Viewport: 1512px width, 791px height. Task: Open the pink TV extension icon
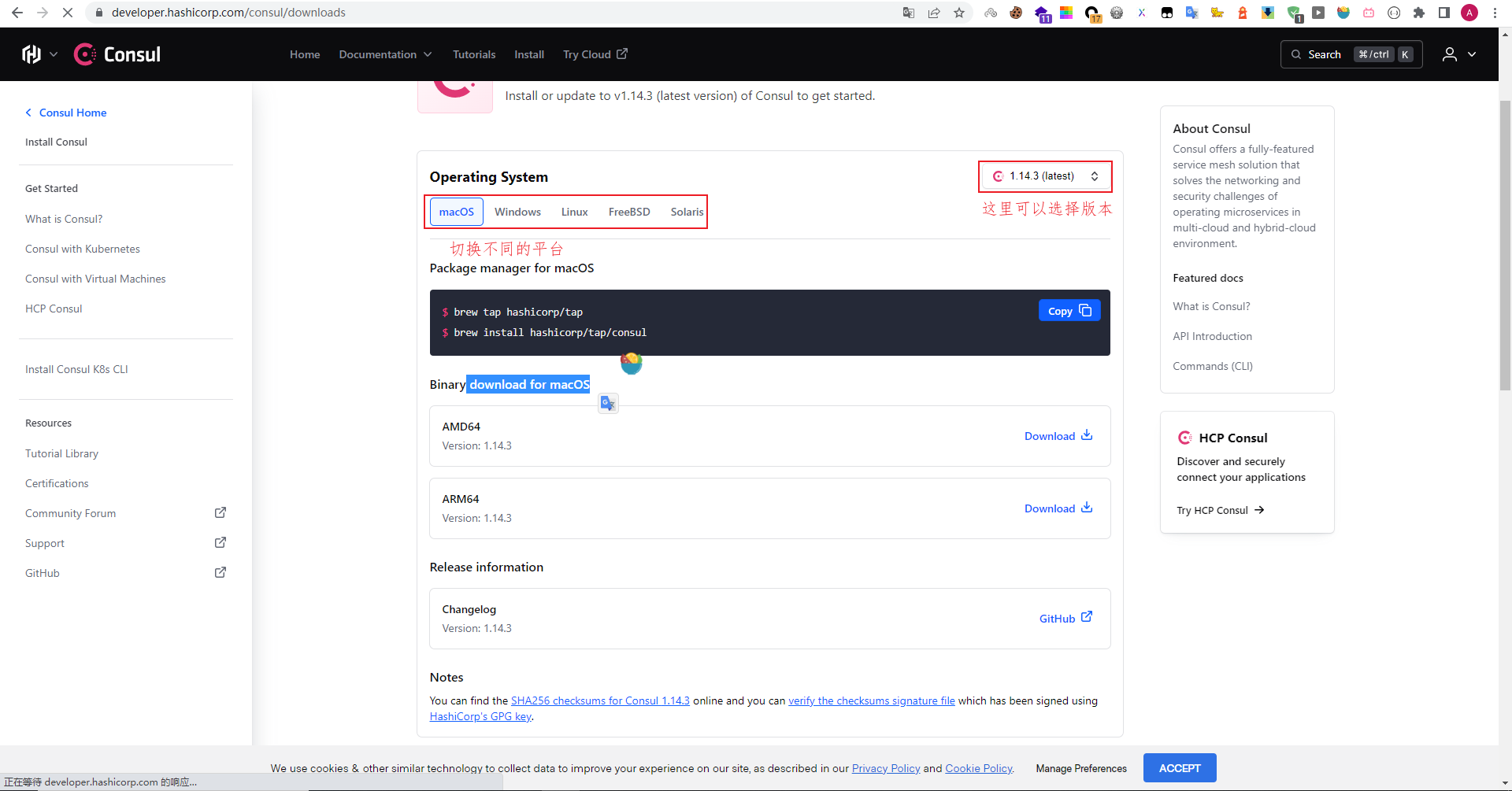point(1369,13)
